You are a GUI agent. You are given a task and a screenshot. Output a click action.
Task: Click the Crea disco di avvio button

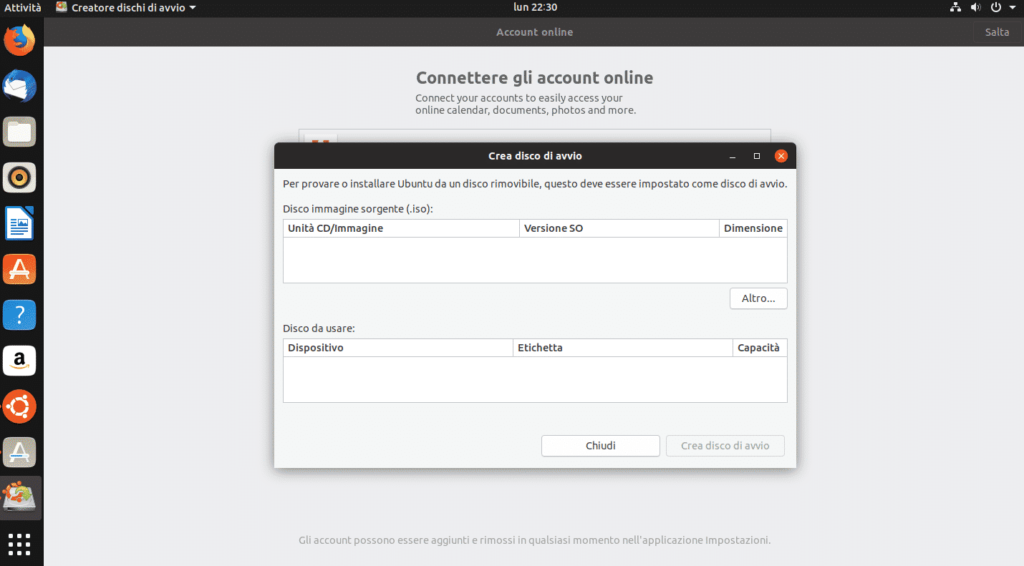tap(725, 446)
